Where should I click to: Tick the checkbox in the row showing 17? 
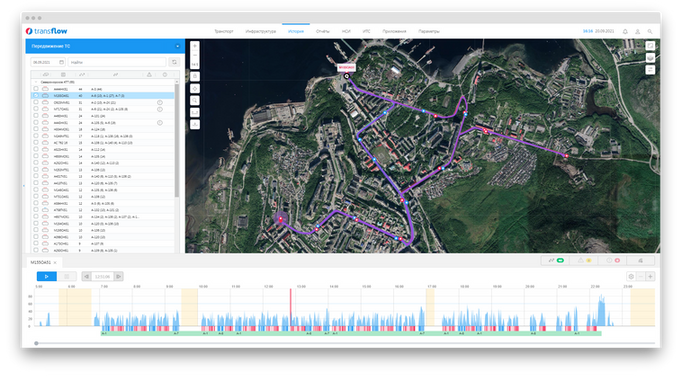pos(36,136)
